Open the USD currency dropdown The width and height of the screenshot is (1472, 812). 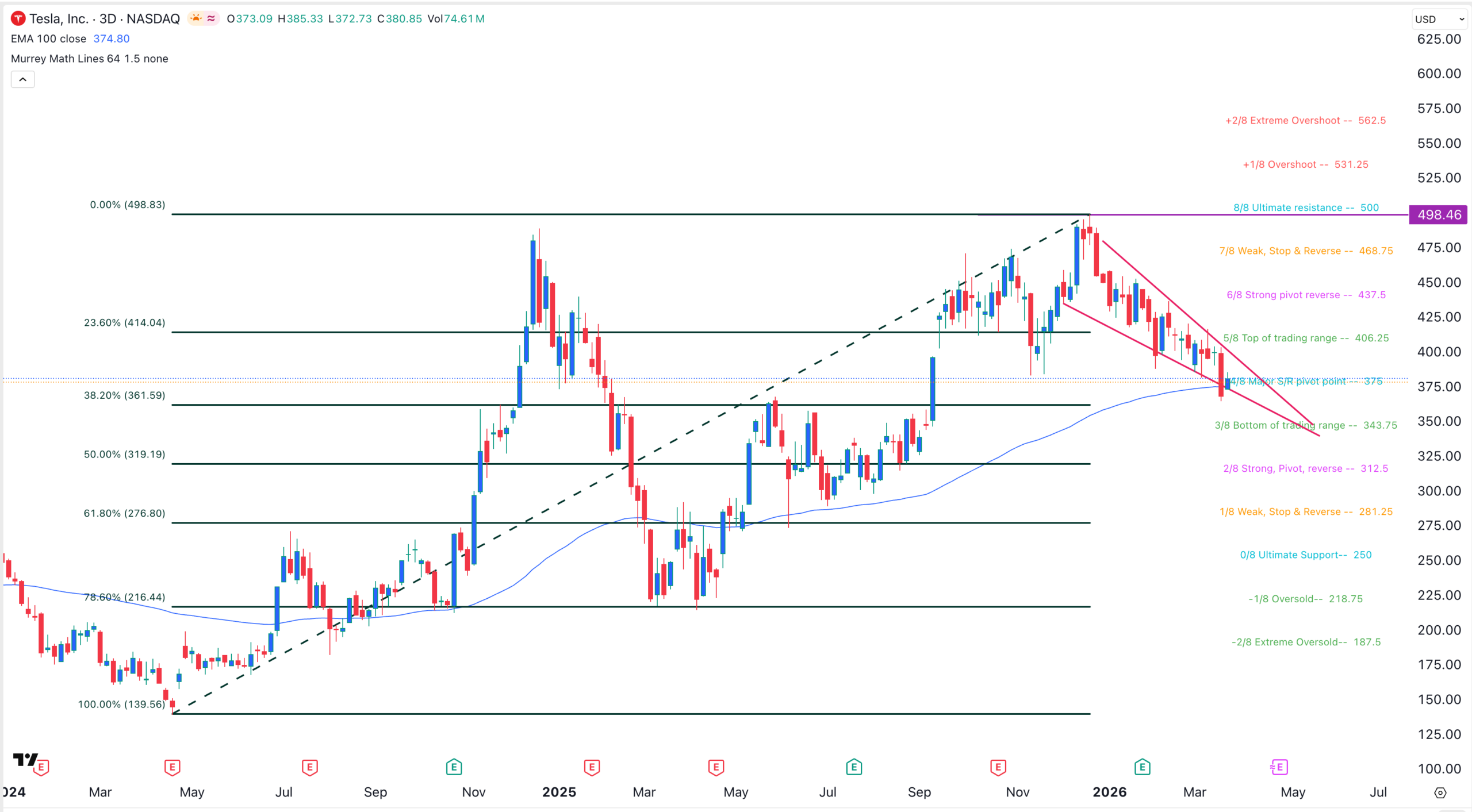1439,19
